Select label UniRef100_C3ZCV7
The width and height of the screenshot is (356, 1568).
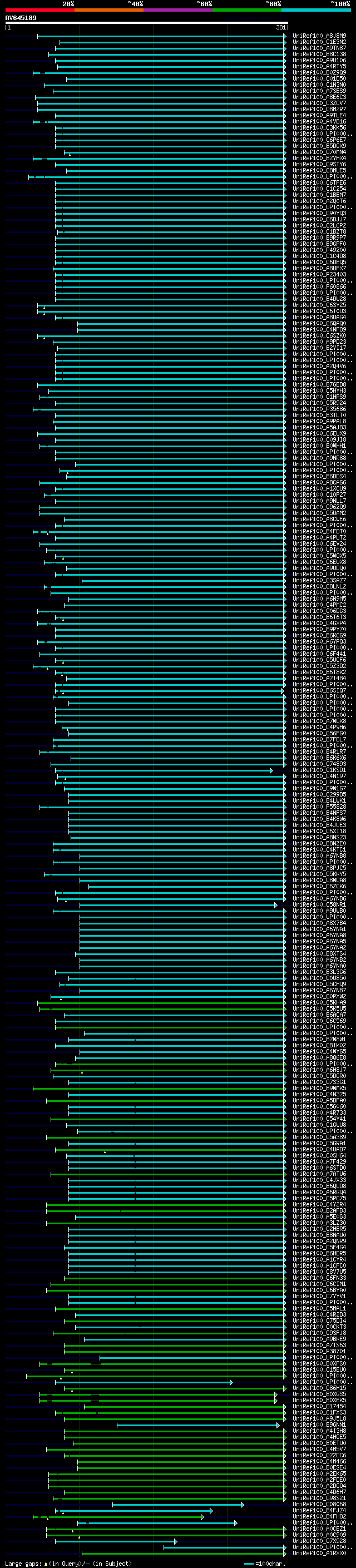click(319, 103)
